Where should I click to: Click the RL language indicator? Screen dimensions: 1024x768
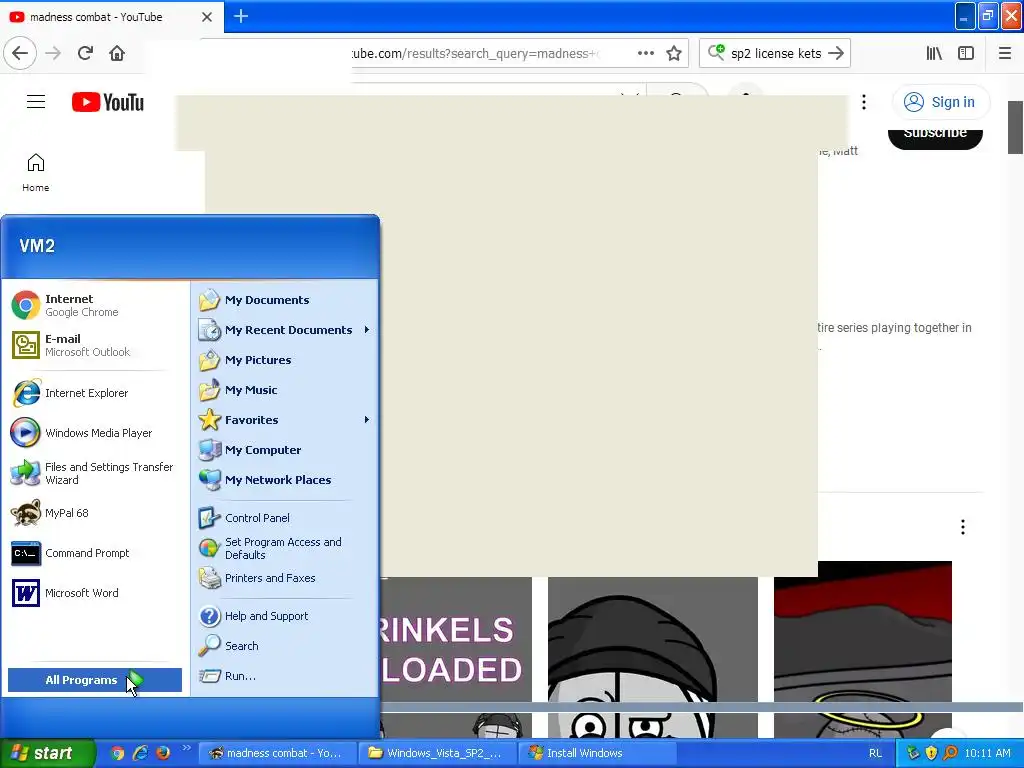click(875, 753)
